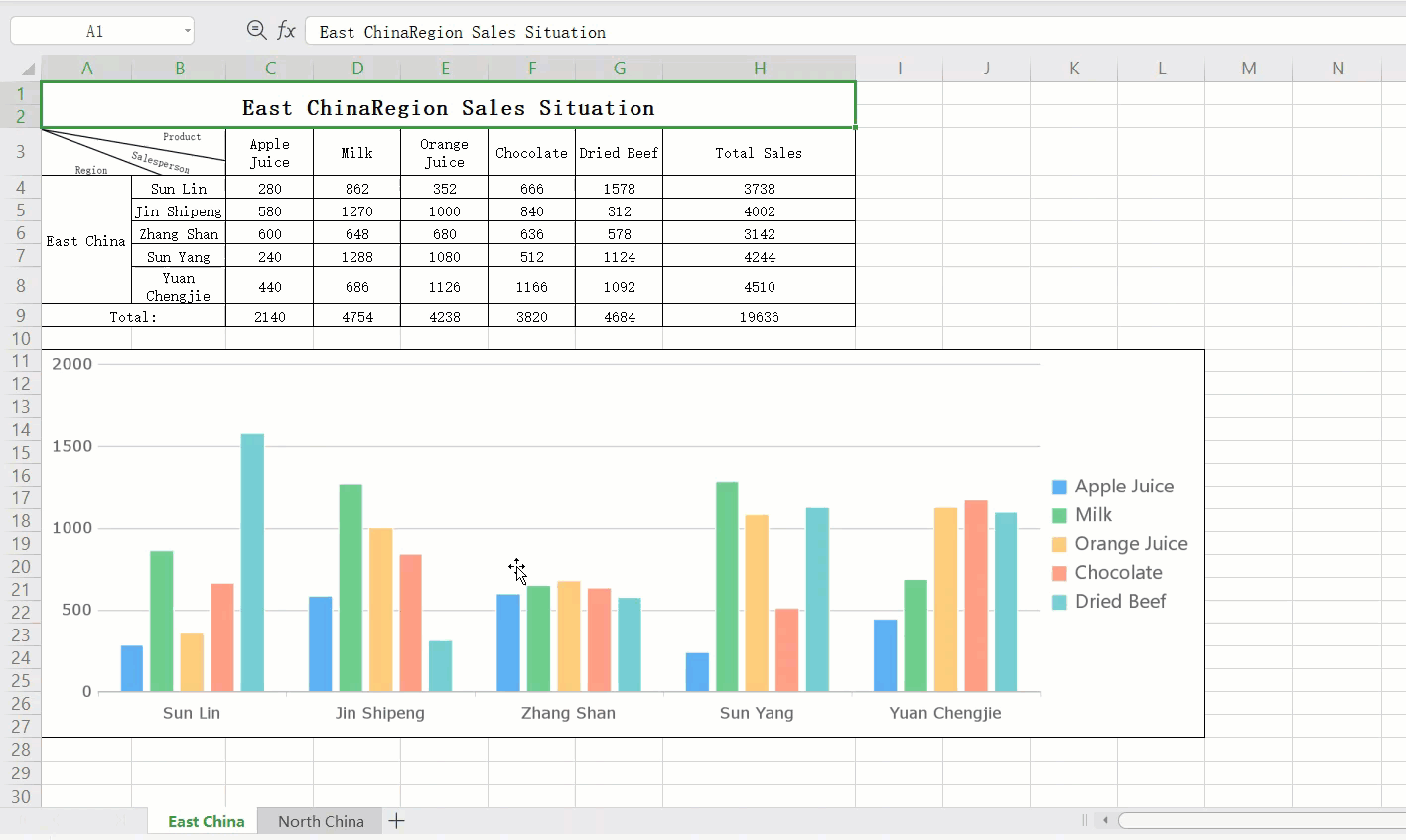Select cell with grand total 19636
The width and height of the screenshot is (1406, 840).
pos(759,316)
